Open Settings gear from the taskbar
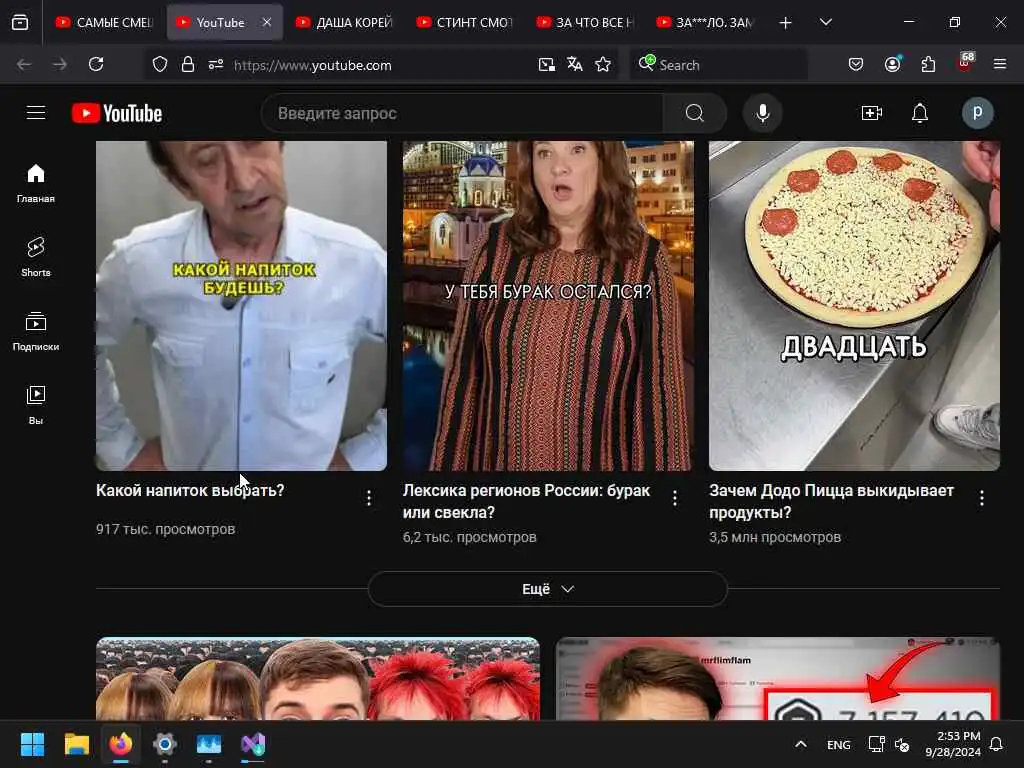This screenshot has width=1024, height=768. tap(165, 744)
